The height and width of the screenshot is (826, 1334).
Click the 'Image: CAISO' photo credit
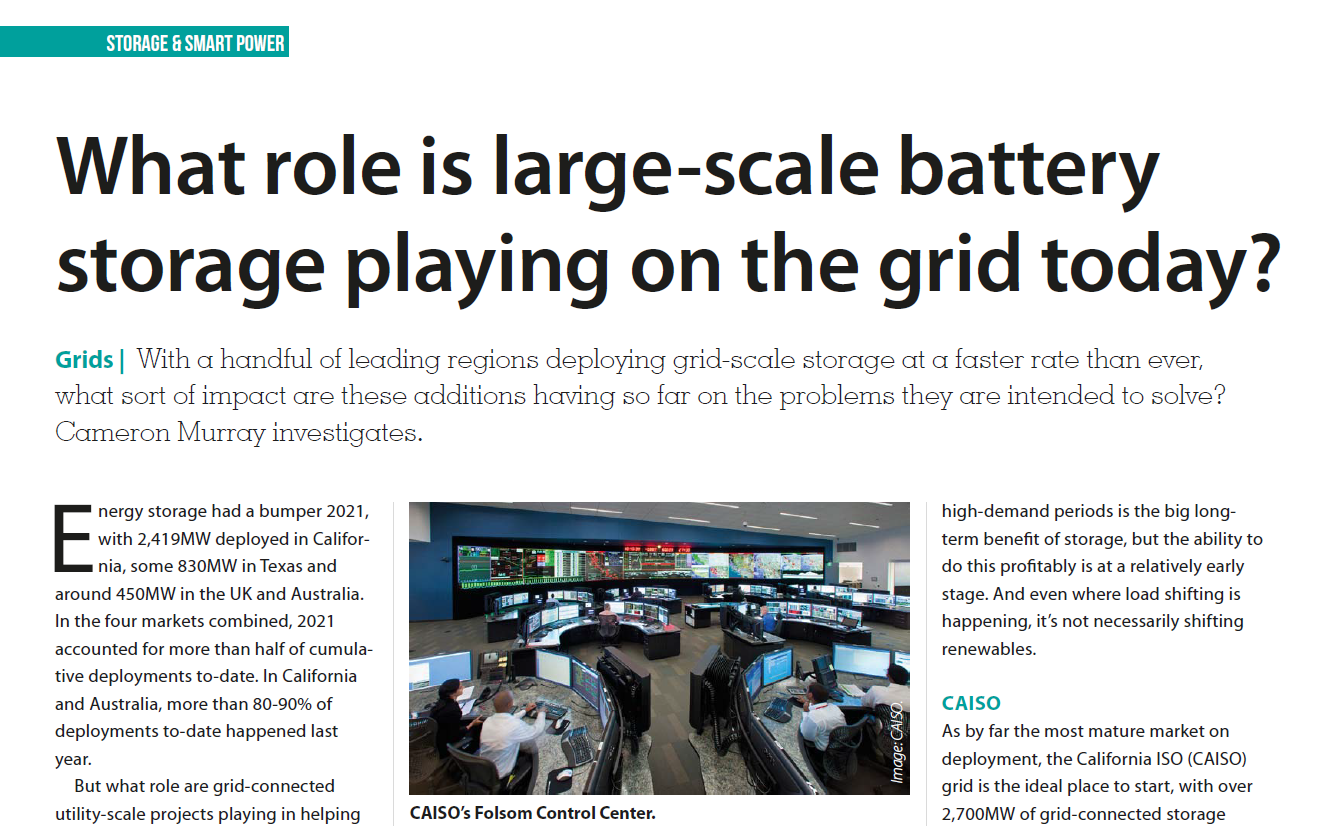(897, 743)
